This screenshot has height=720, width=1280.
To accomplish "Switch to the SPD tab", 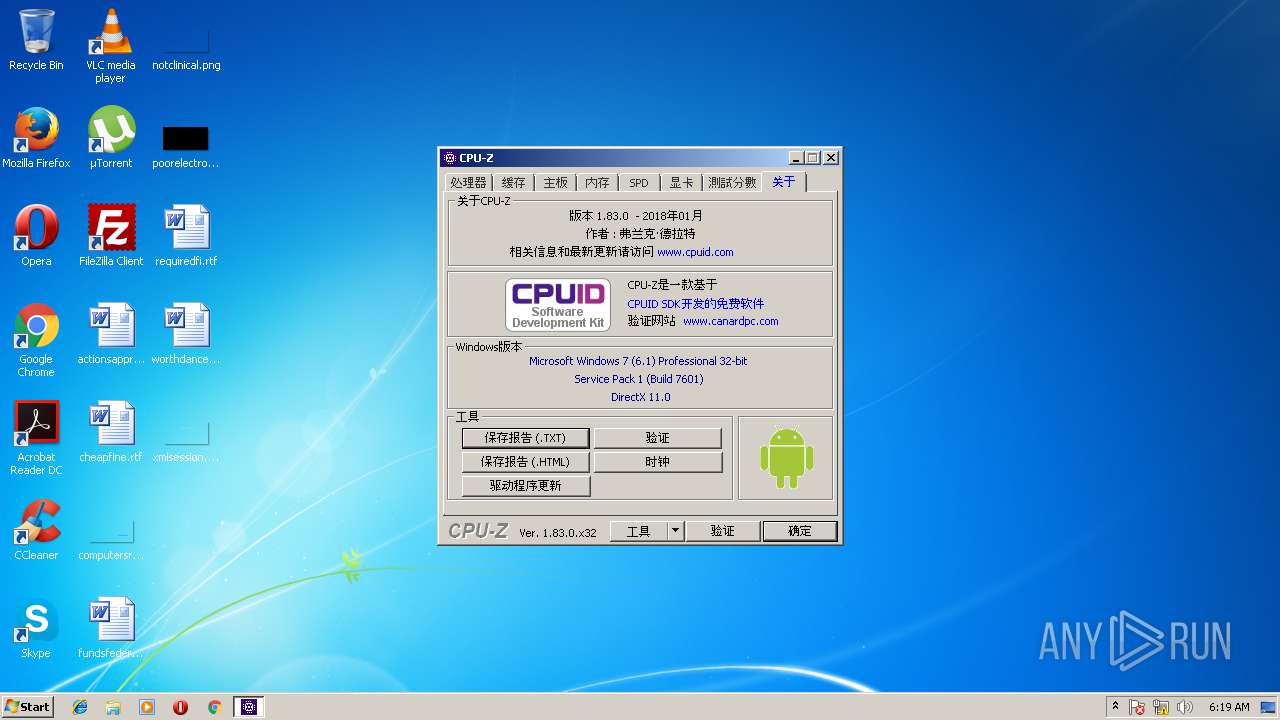I will point(639,182).
